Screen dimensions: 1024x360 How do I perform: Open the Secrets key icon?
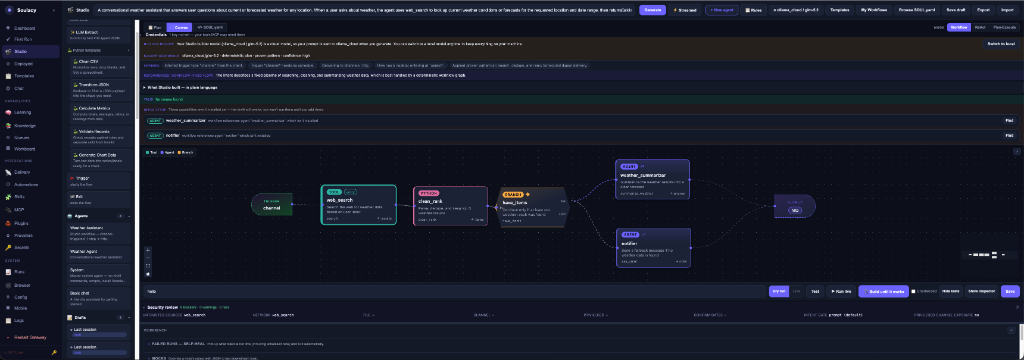tap(8, 248)
